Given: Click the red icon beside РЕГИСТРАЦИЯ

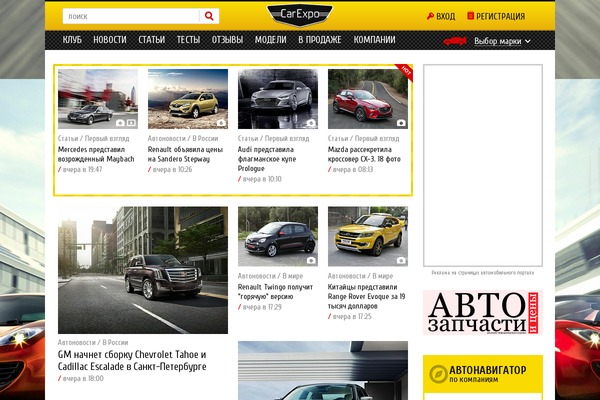Looking at the screenshot, I should 470,16.
